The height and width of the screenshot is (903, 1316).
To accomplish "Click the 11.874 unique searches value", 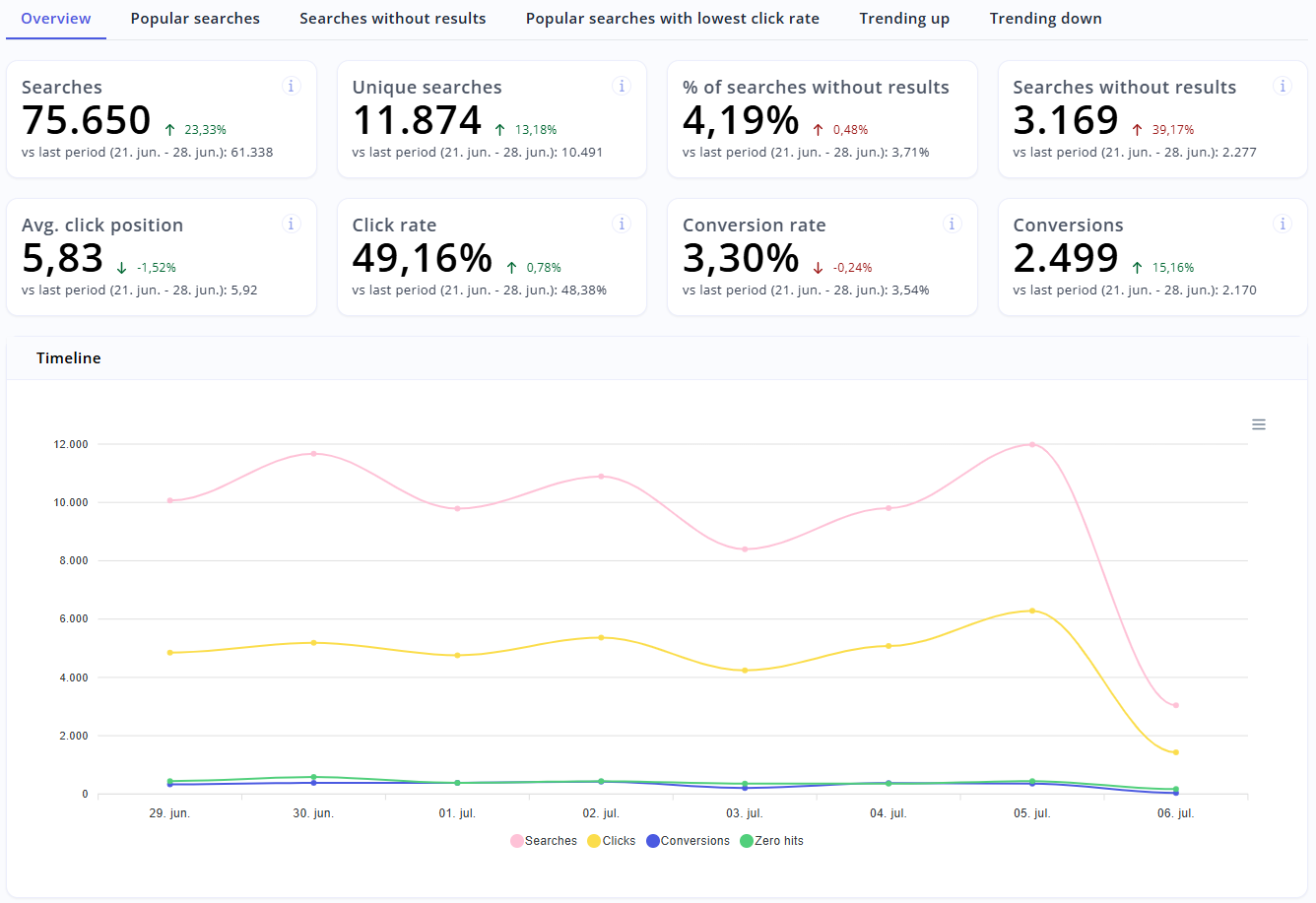I will coord(418,120).
